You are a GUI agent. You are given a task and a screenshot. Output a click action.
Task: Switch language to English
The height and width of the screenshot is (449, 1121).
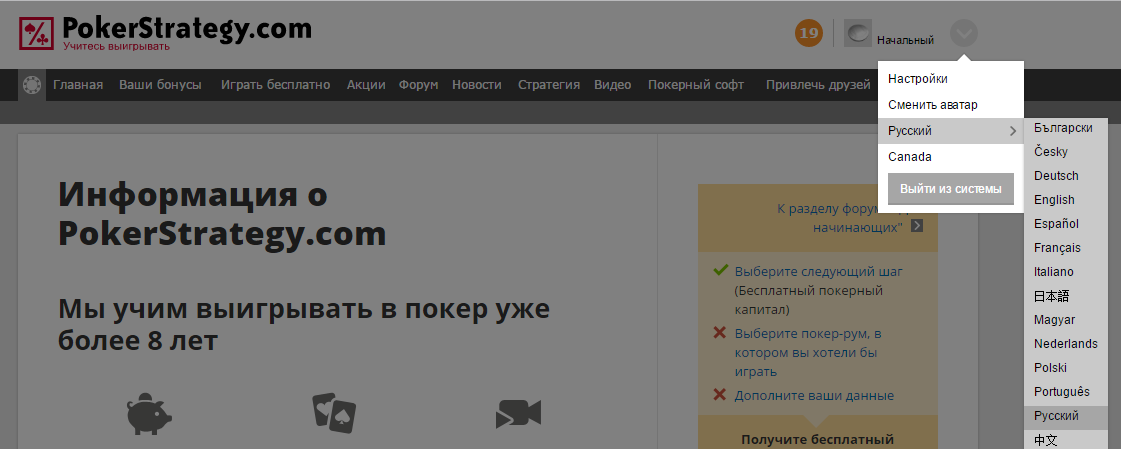point(1066,199)
